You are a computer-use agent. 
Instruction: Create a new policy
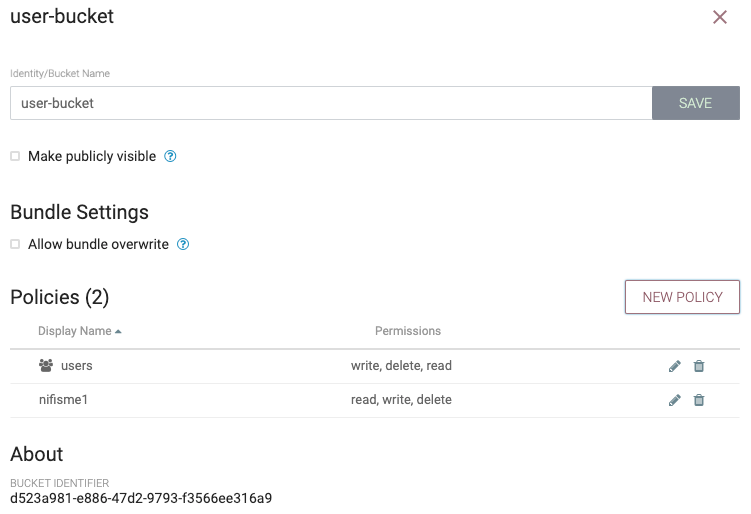[682, 297]
